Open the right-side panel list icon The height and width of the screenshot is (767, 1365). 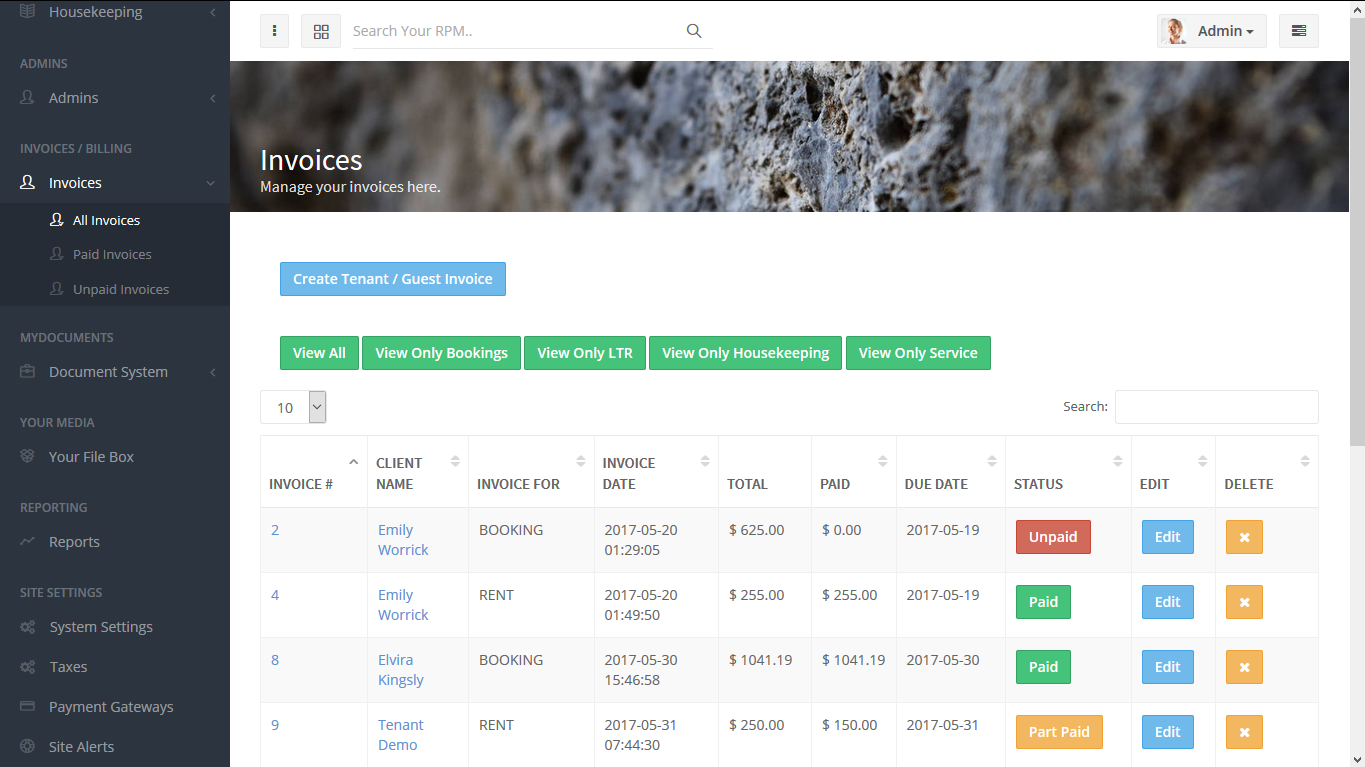1299,31
